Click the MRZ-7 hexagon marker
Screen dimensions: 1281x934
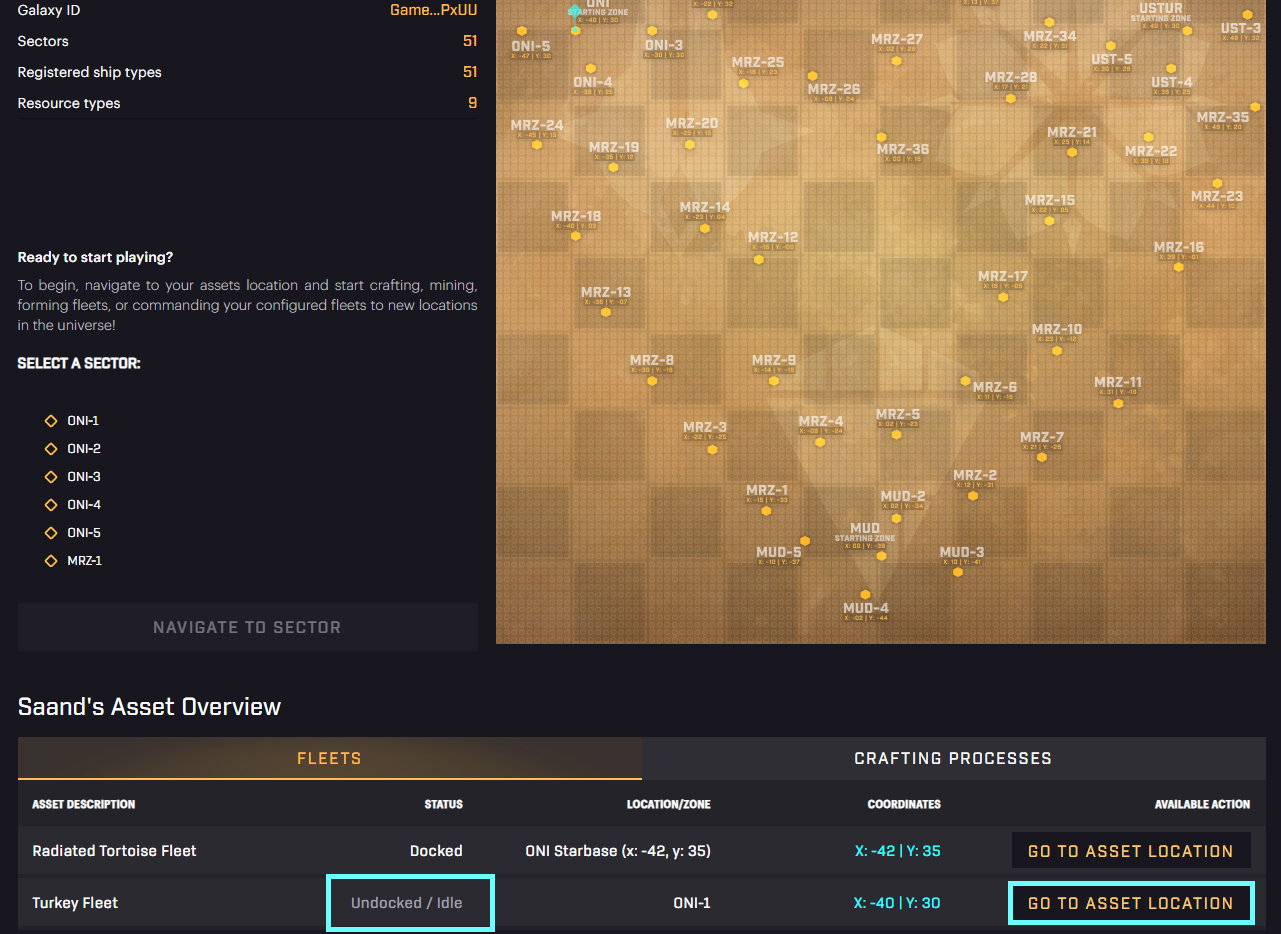(1042, 457)
